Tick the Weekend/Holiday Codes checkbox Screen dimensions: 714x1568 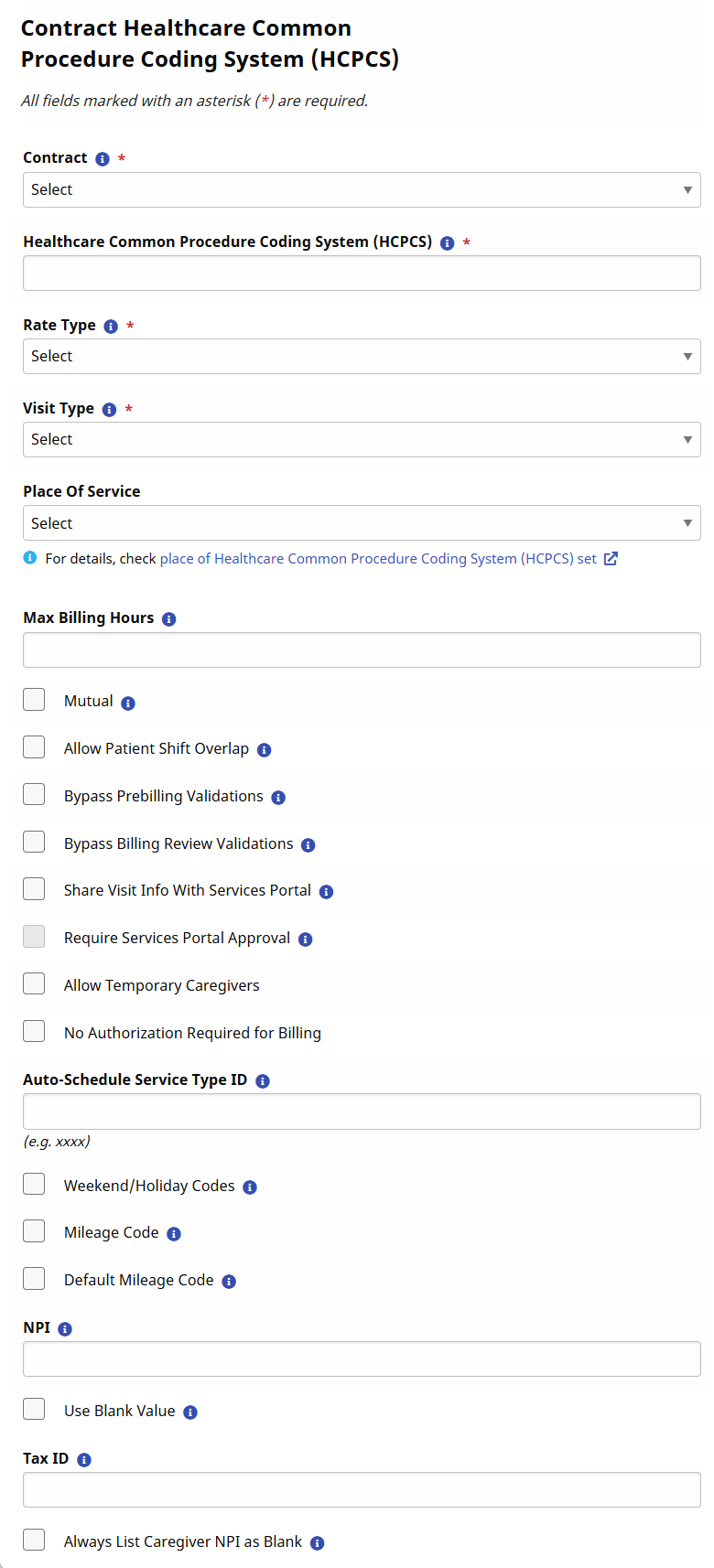(x=34, y=1184)
